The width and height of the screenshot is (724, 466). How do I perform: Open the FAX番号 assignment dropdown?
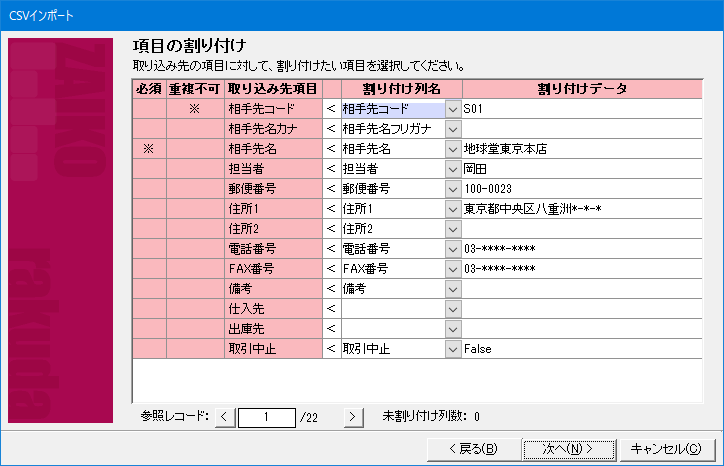pyautogui.click(x=452, y=269)
